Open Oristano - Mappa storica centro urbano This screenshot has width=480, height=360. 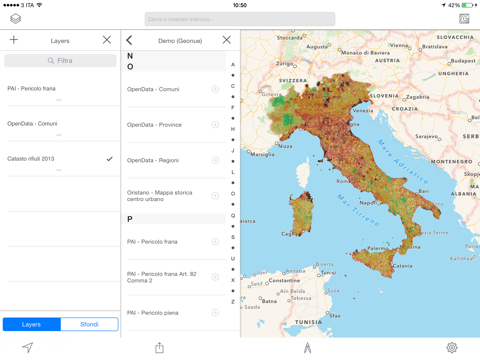(173, 196)
